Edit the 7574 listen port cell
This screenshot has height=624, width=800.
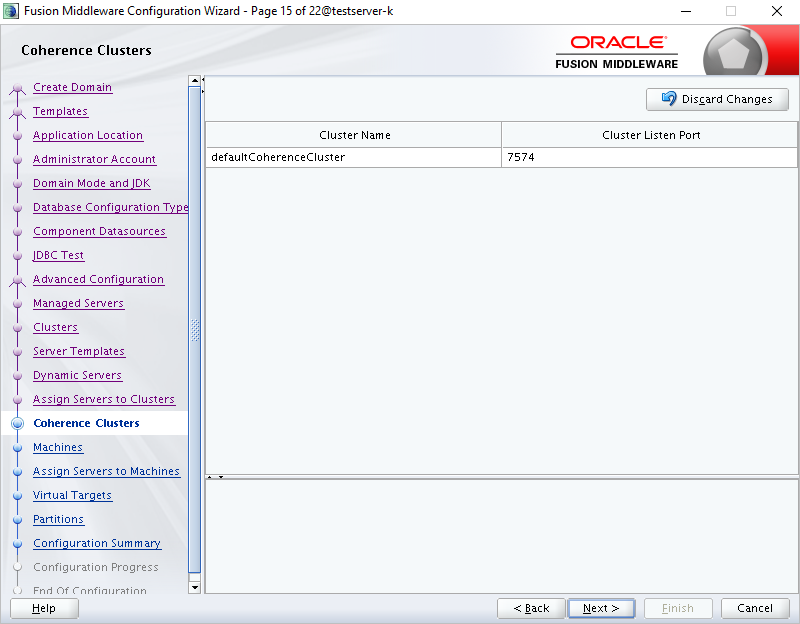click(649, 157)
